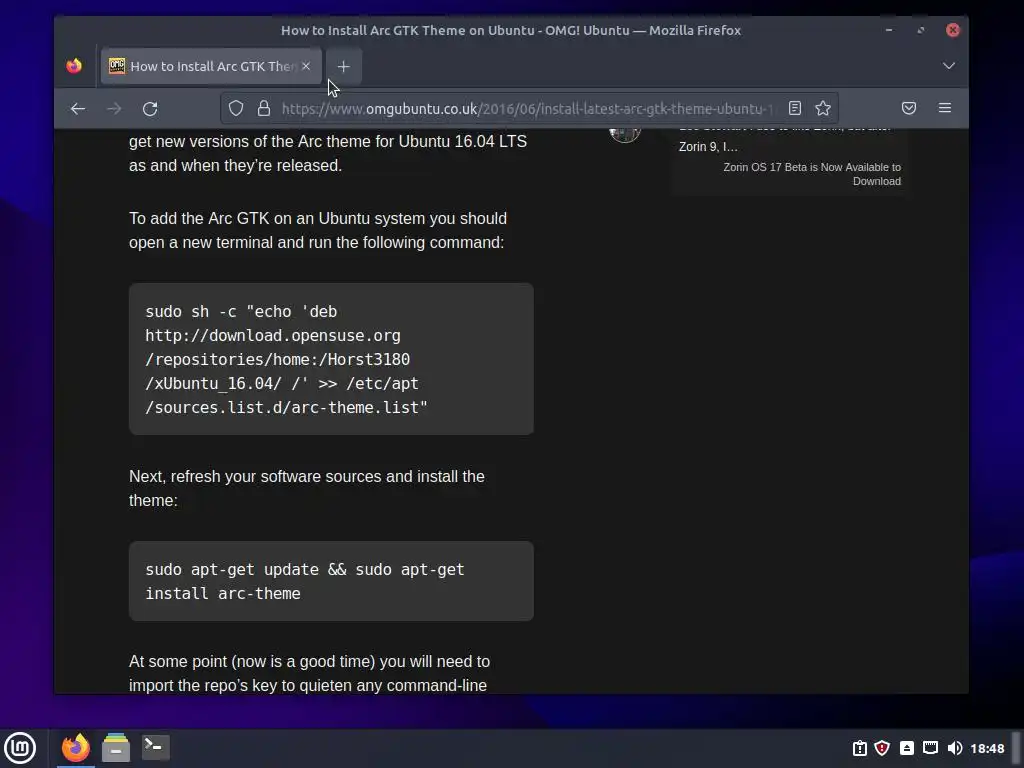The image size is (1024, 768).
Task: Open tracking protection shield info
Action: (236, 108)
